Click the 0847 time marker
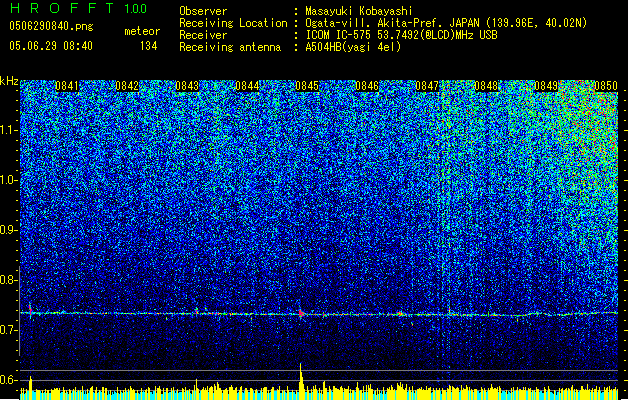Screen dimensions: 629x400 pyautogui.click(x=427, y=86)
